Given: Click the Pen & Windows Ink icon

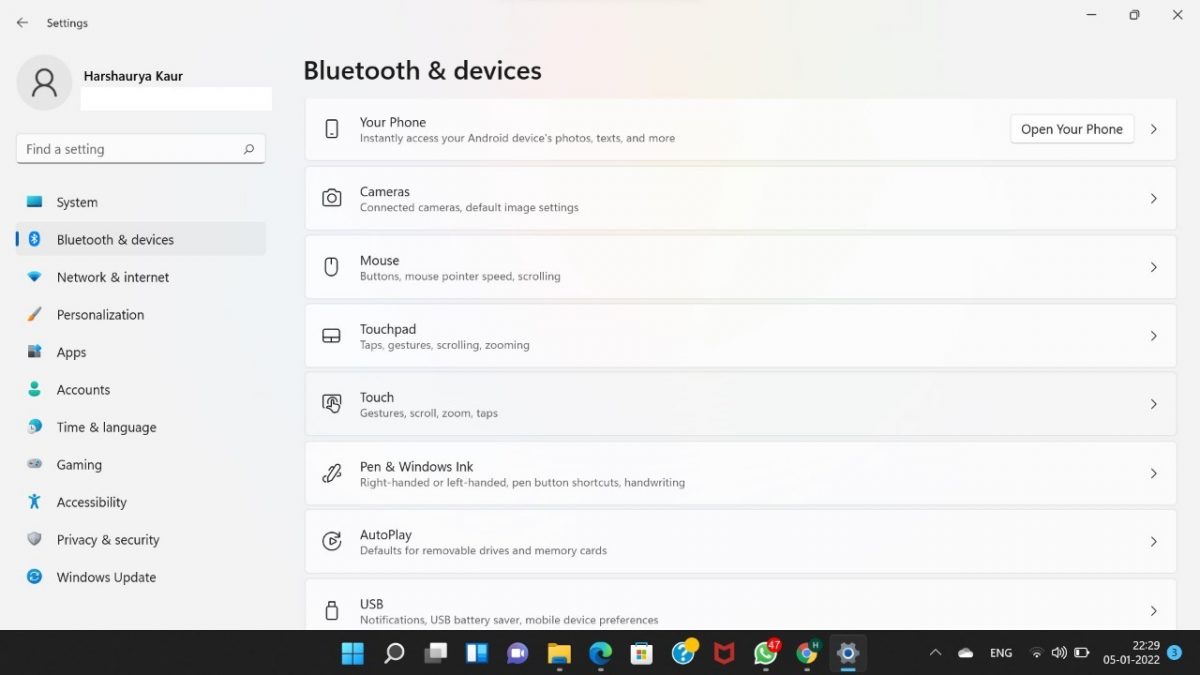Looking at the screenshot, I should [332, 473].
